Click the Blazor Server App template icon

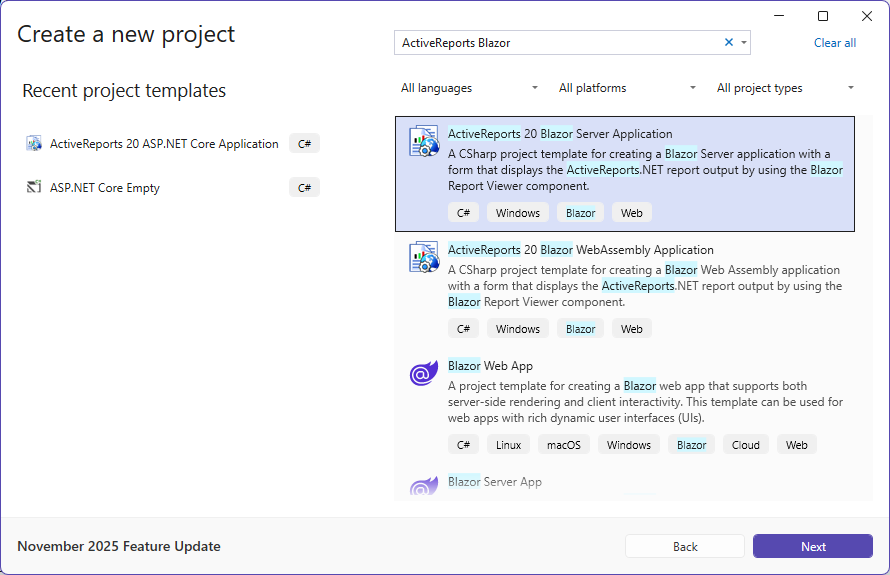pos(424,487)
